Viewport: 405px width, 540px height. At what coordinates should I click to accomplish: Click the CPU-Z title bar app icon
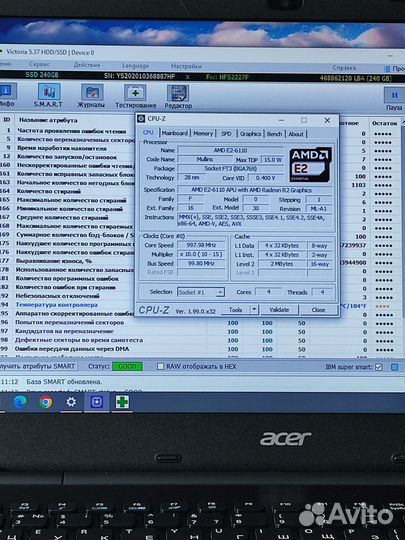click(141, 119)
